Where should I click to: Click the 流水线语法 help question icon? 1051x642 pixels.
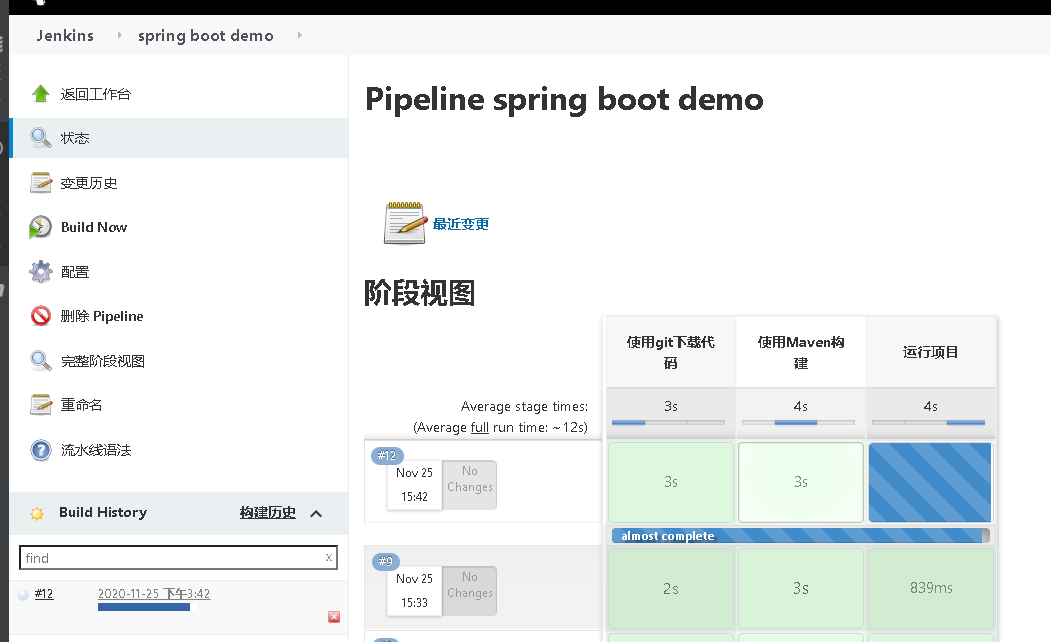click(40, 450)
